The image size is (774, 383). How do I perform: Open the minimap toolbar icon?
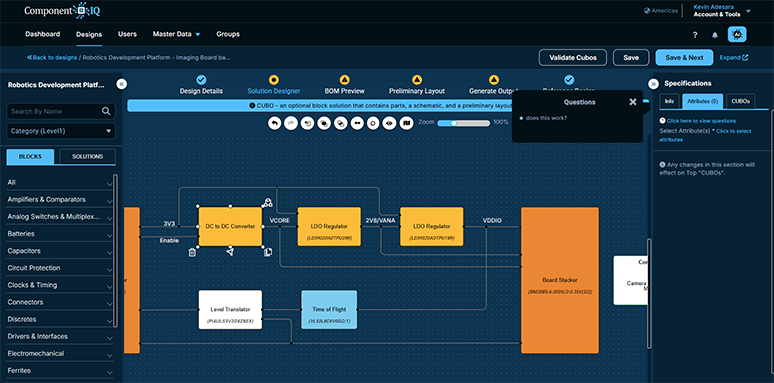(x=406, y=123)
